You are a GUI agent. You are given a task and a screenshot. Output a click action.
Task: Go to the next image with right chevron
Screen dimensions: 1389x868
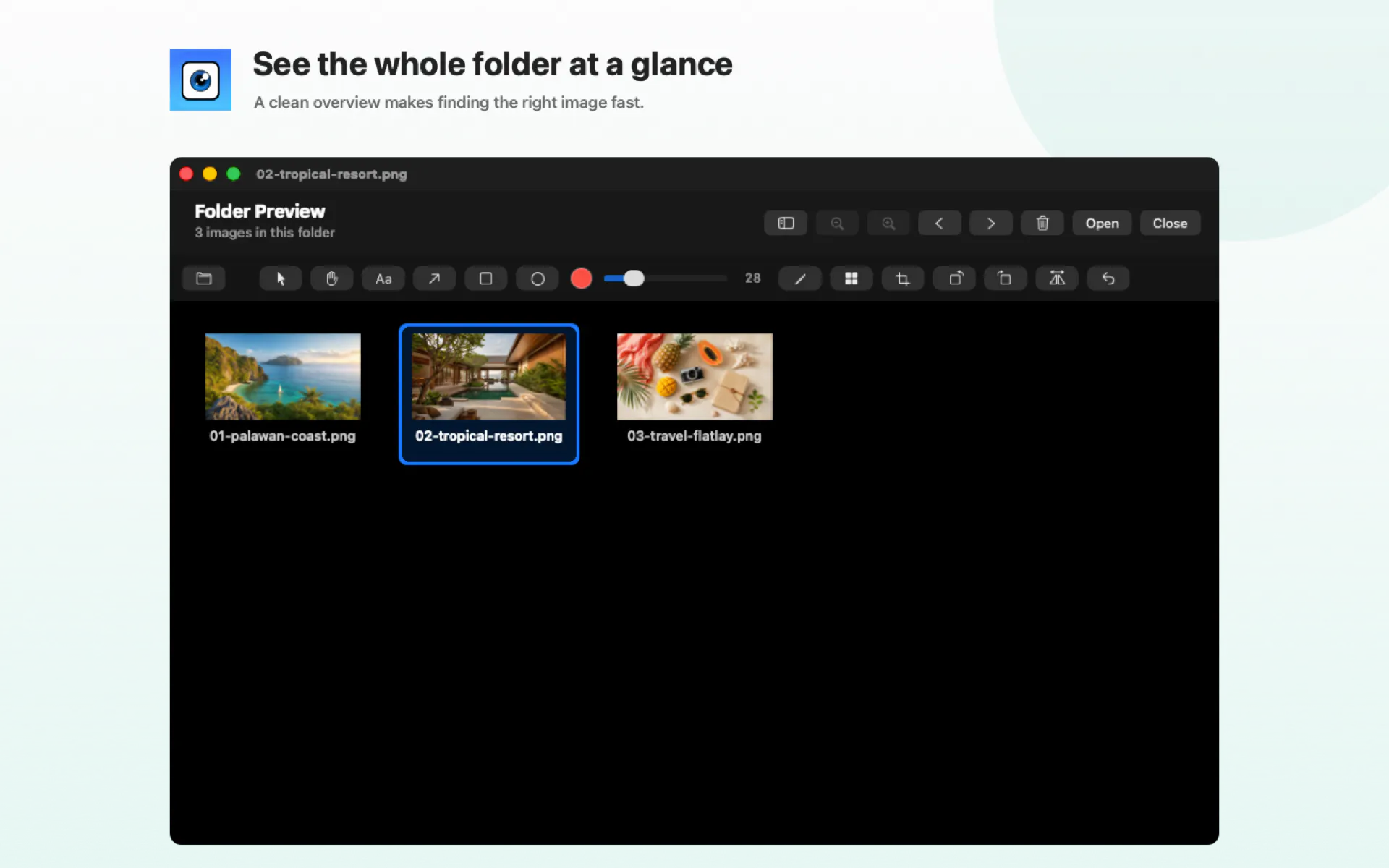coord(991,223)
